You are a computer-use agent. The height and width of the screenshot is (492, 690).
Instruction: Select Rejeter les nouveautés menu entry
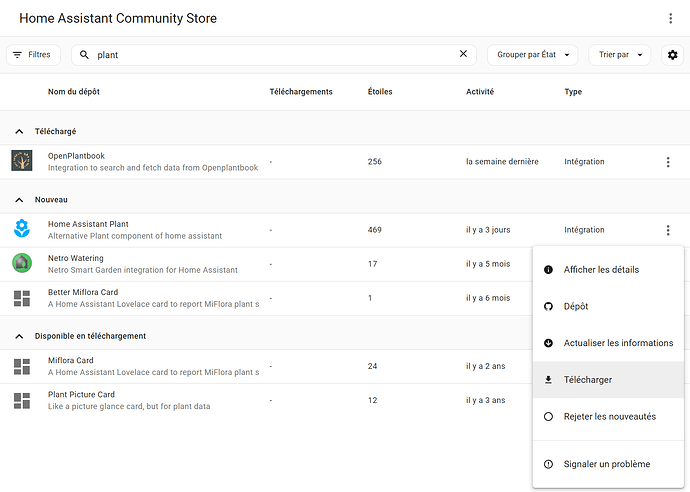608,417
